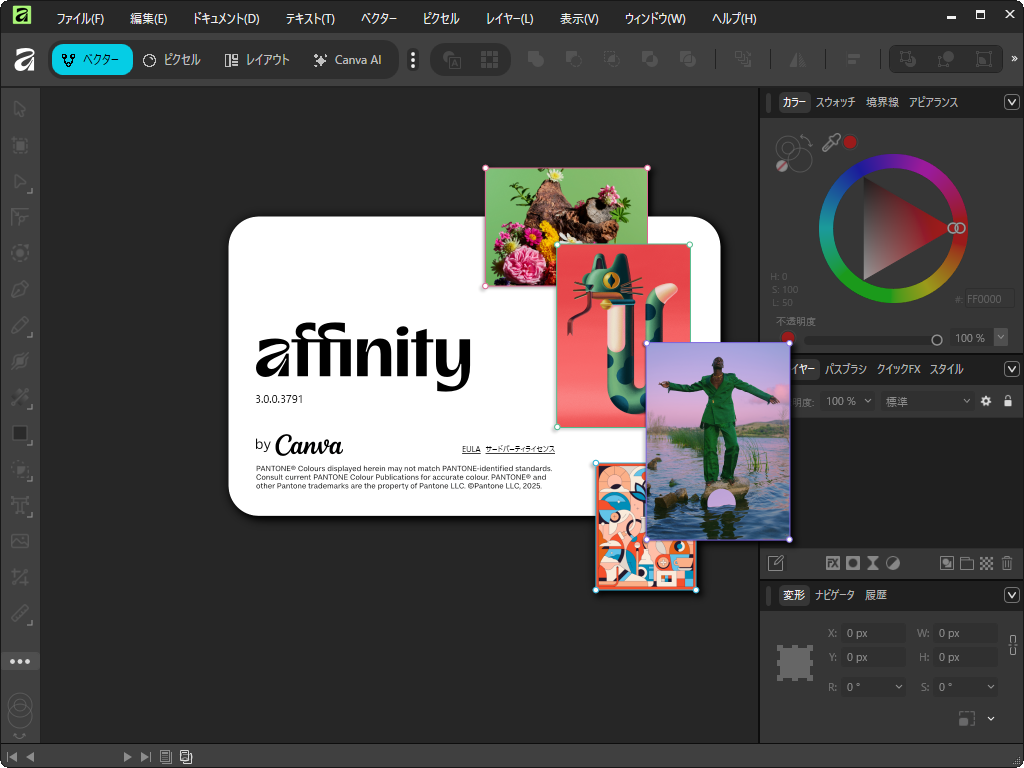
Task: Delete the layer using the trash icon
Action: [x=1007, y=563]
